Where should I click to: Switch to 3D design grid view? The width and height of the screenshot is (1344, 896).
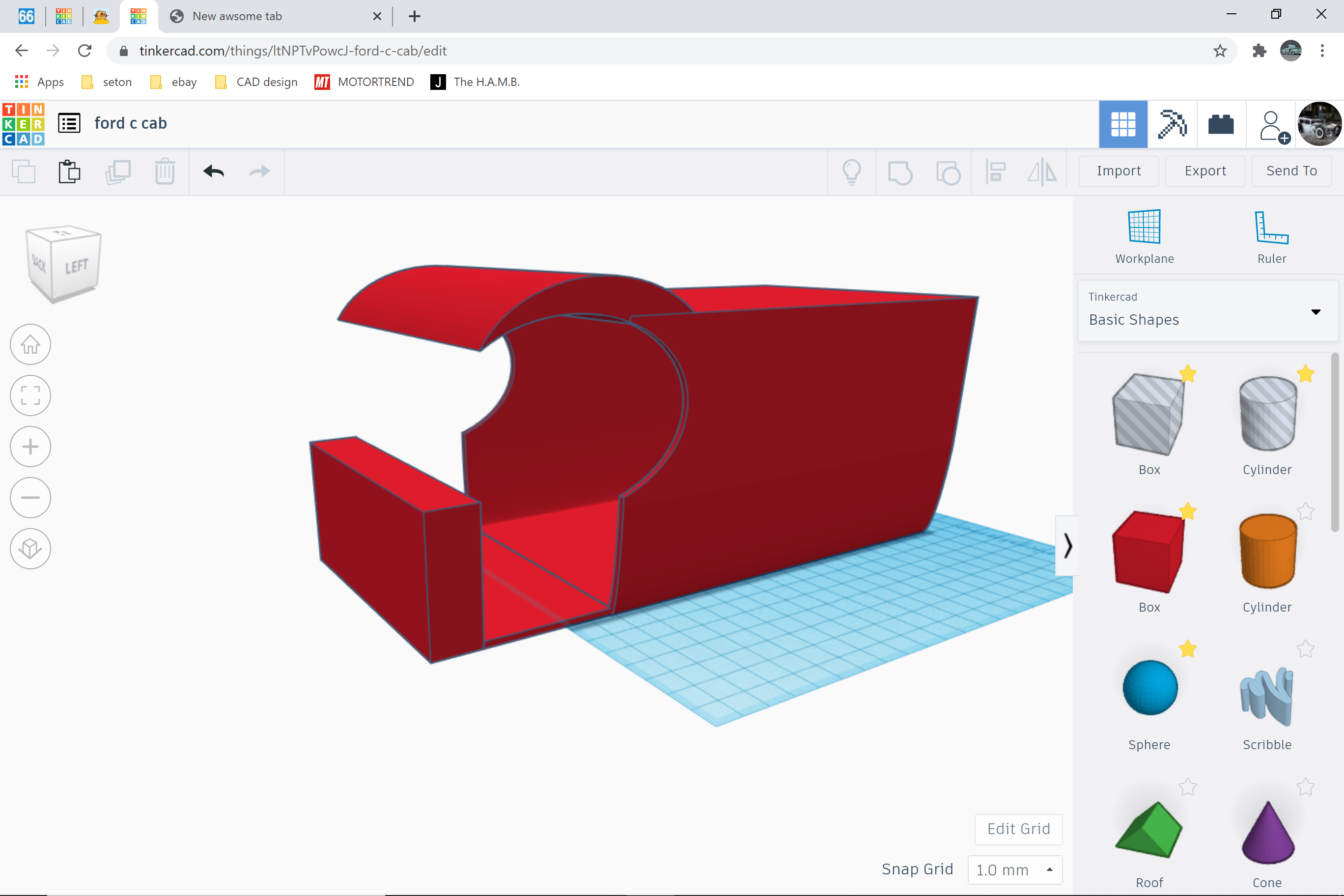point(1123,124)
